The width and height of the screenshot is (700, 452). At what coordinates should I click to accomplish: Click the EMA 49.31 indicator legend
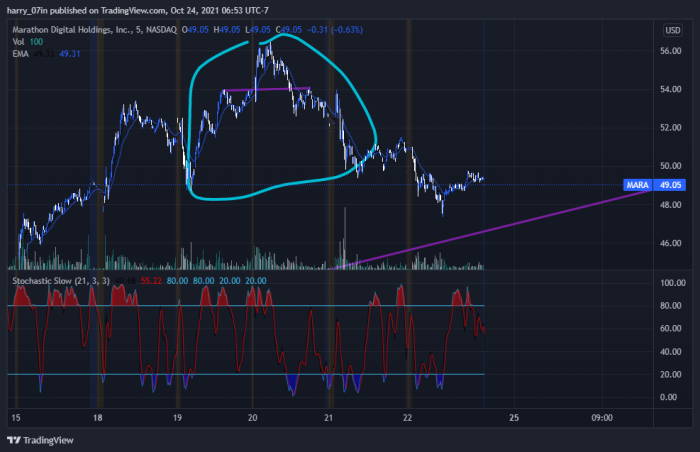click(46, 54)
